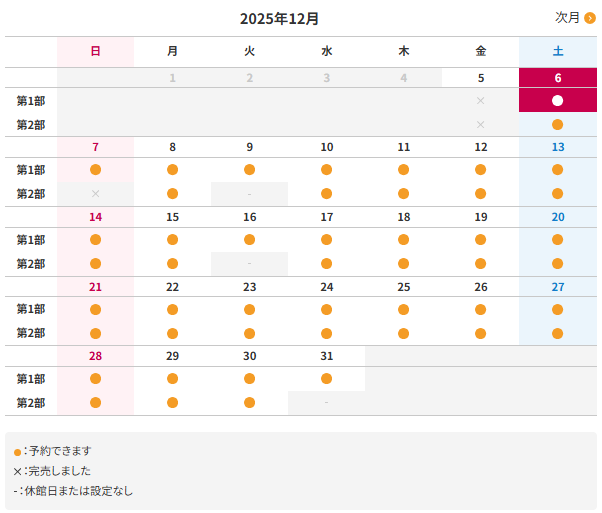Click the 日 Sunday column header
The height and width of the screenshot is (513, 602).
[x=95, y=51]
